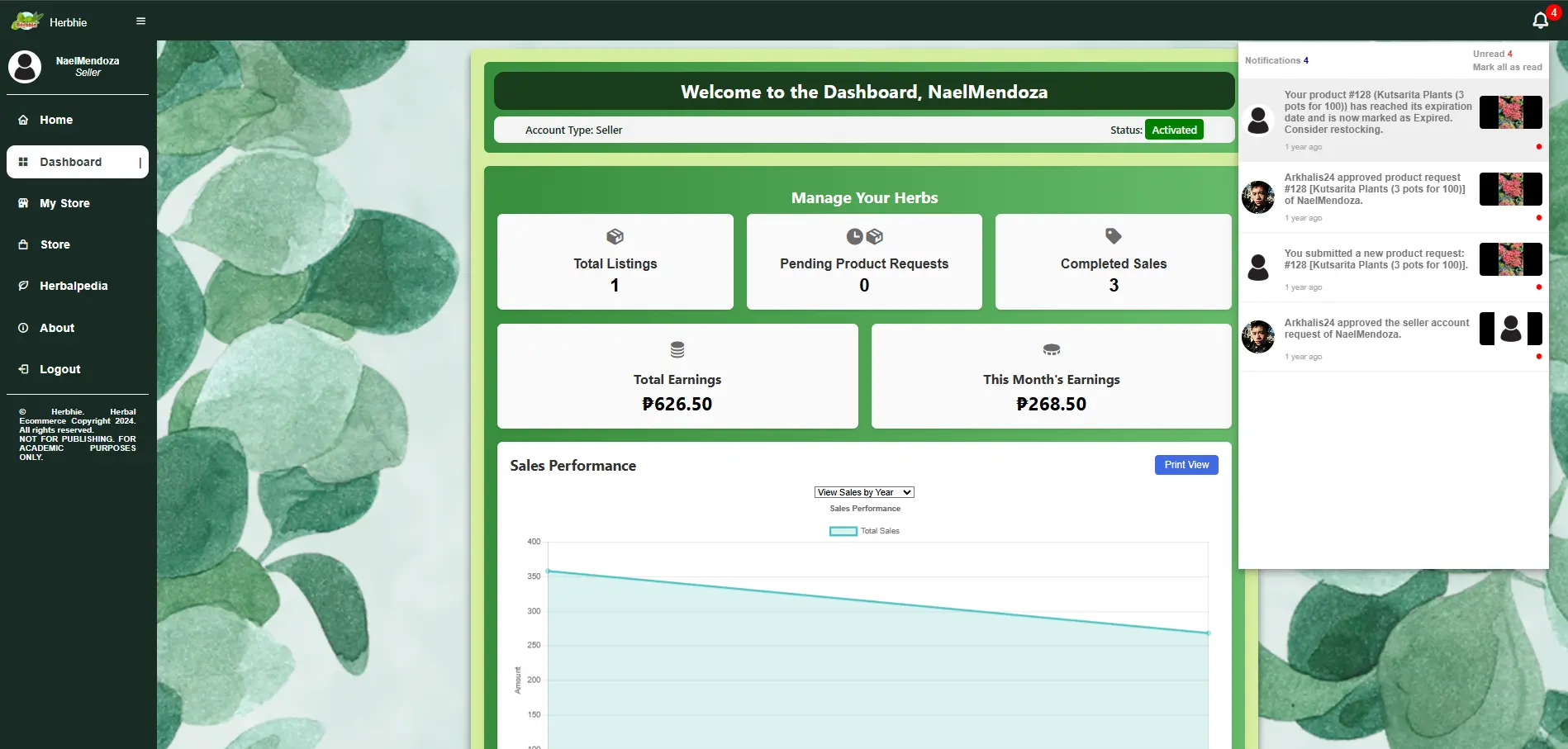Toggle the Total Sales legend swatch
The image size is (1568, 749).
843,531
